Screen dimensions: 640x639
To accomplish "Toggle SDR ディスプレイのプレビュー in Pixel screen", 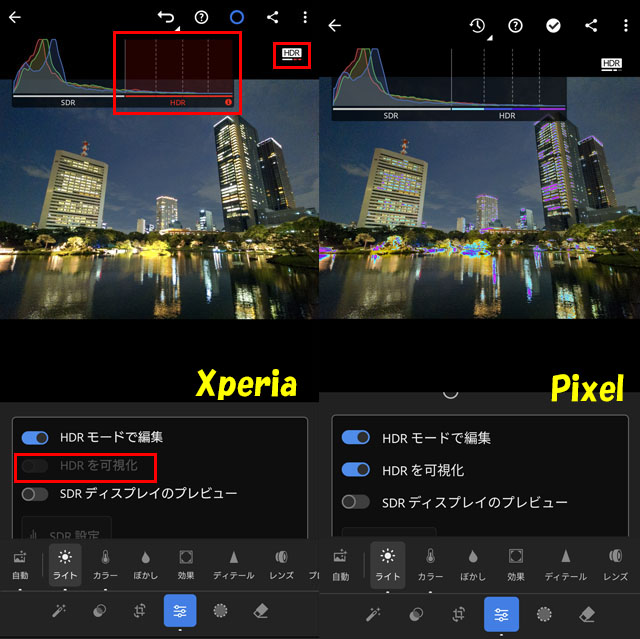I will point(356,502).
